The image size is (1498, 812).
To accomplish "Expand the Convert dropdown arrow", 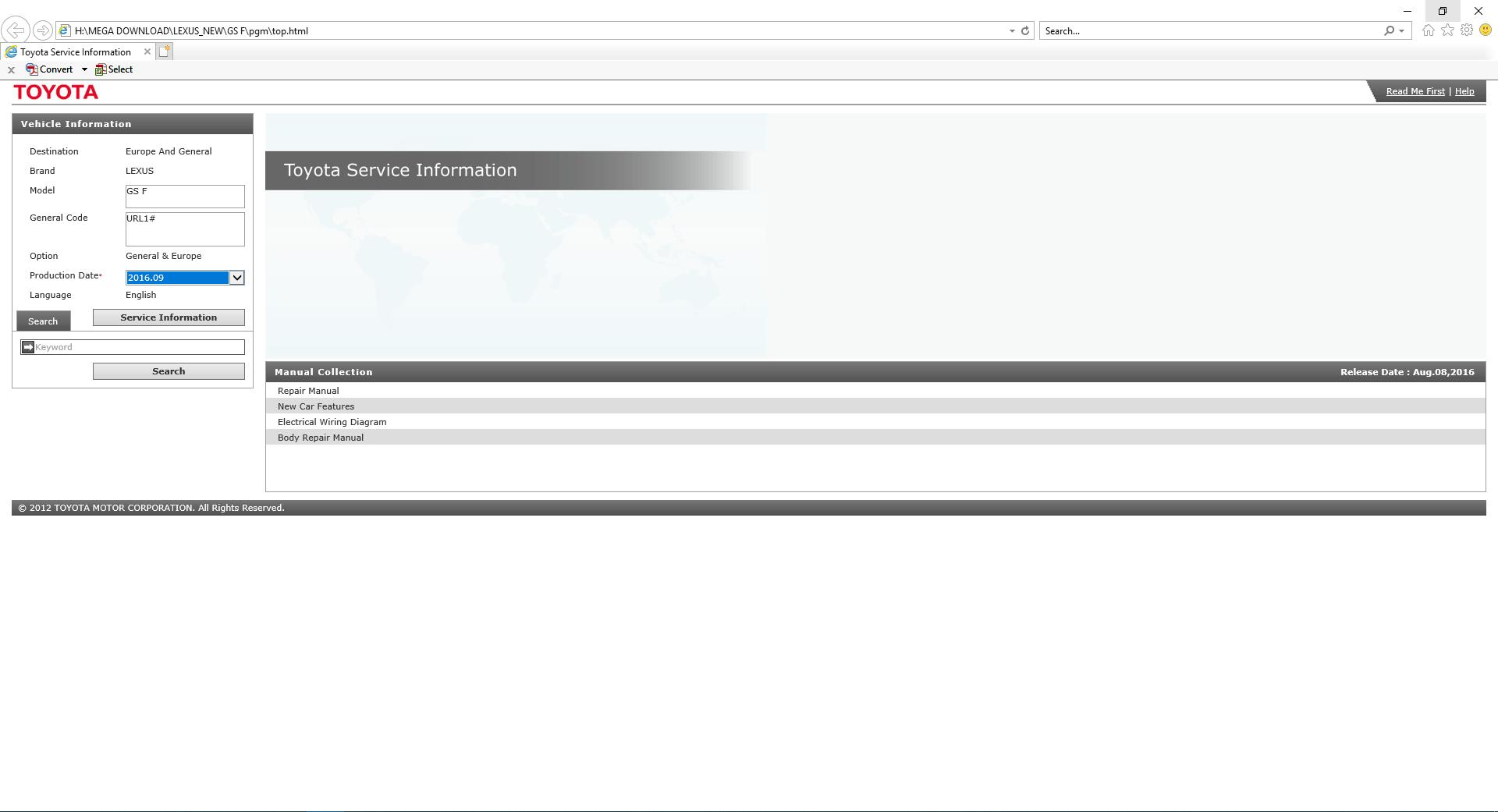I will [84, 69].
